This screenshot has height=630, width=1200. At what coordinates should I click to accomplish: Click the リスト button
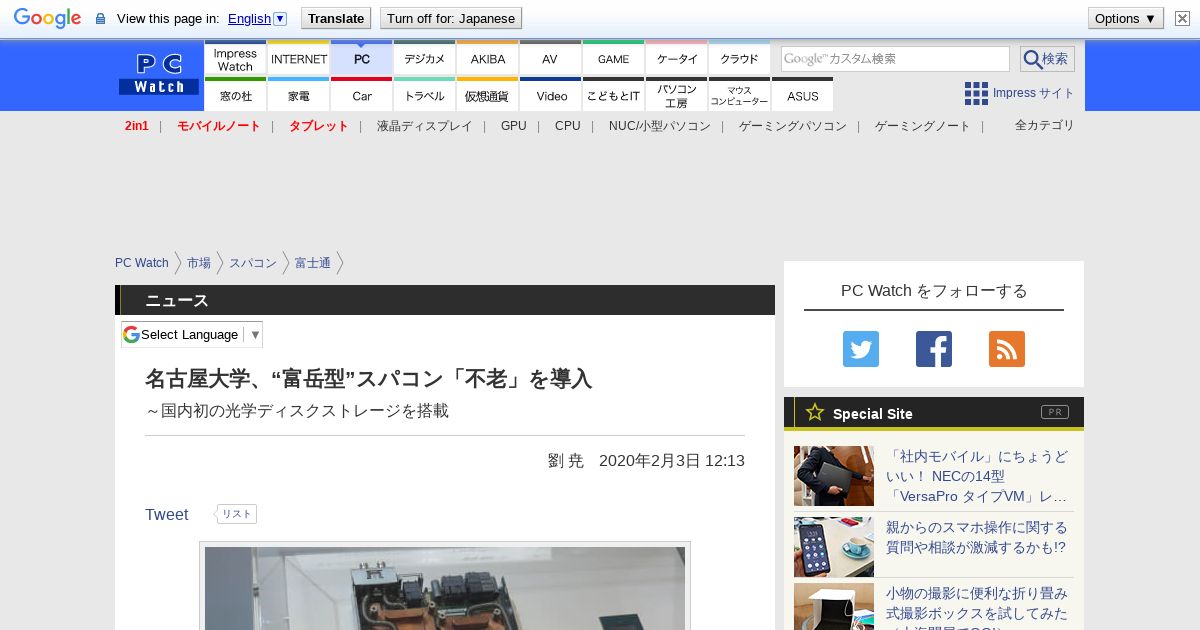click(237, 514)
